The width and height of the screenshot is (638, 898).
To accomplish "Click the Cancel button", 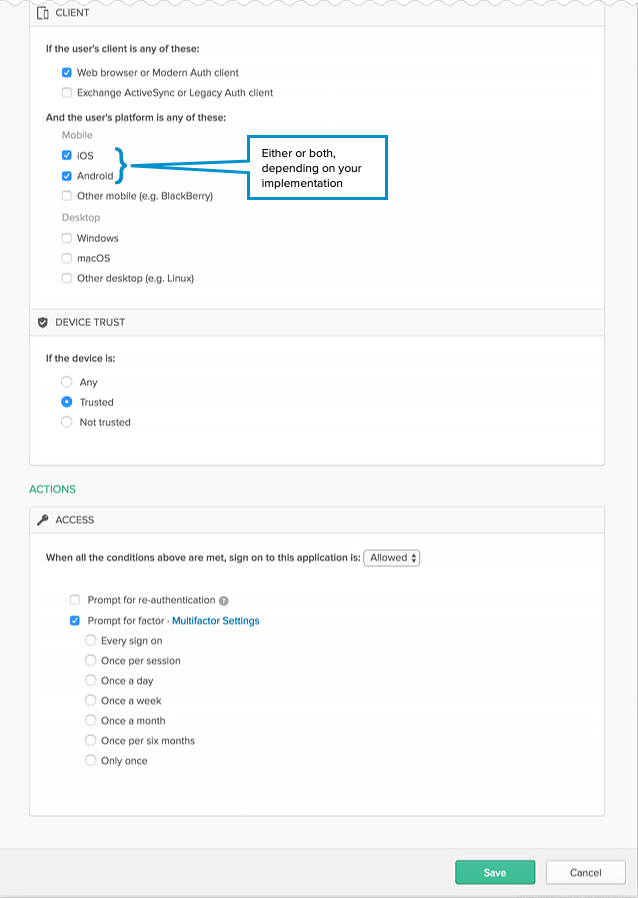I will coord(585,872).
